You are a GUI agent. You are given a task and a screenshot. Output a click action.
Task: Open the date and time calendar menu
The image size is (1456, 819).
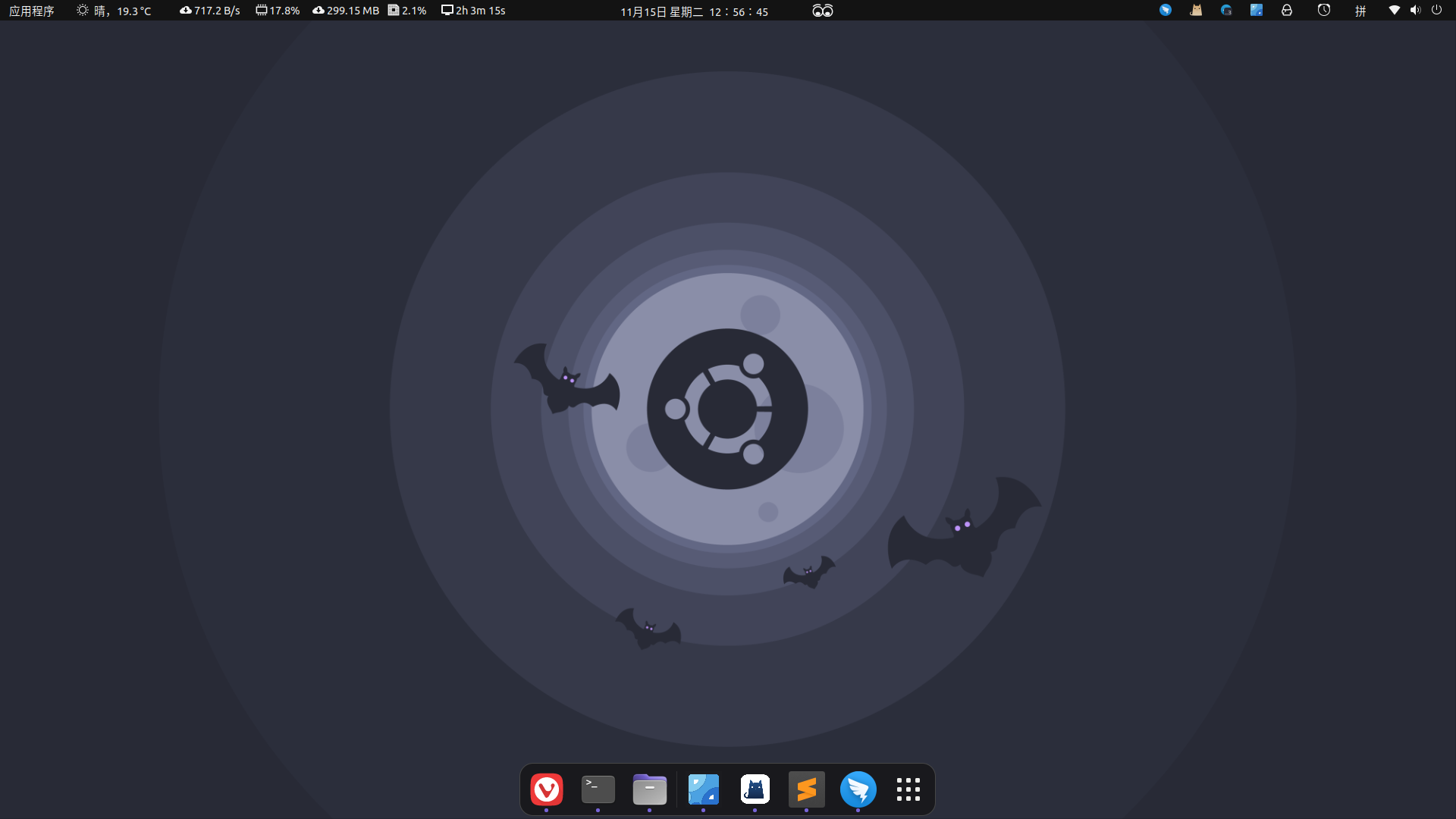click(x=694, y=11)
